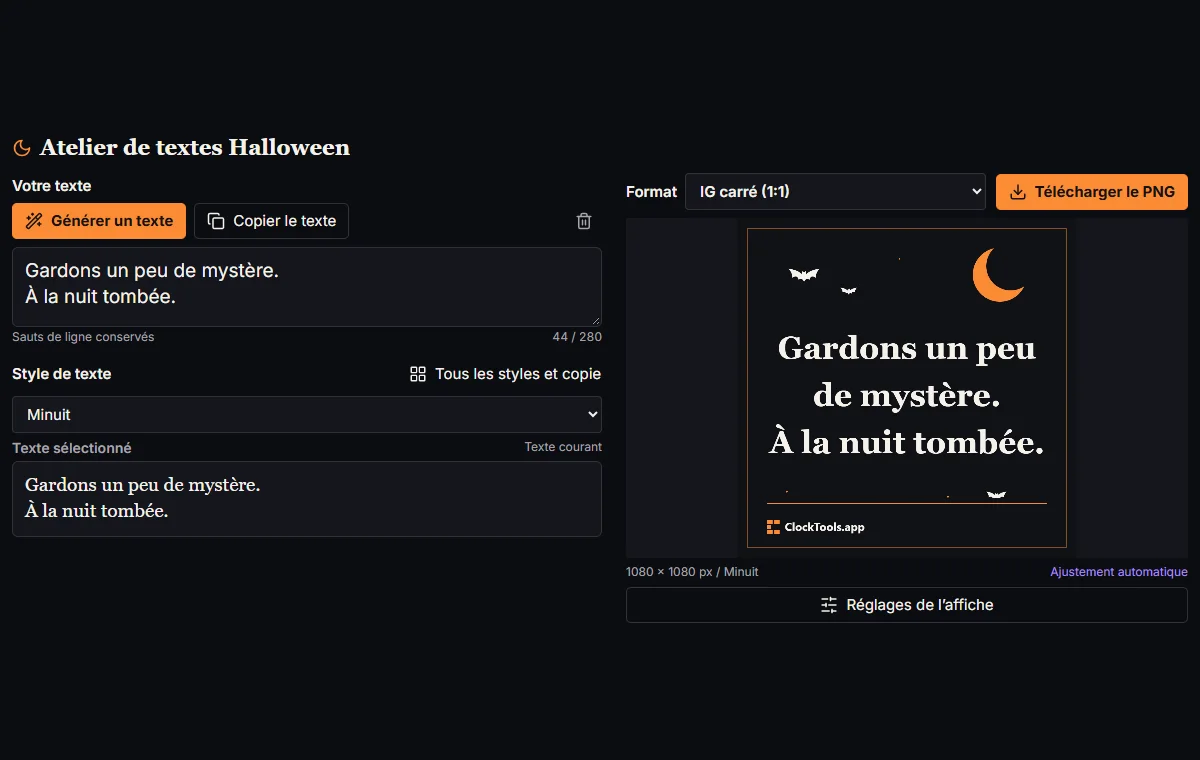Click the Texte sélectionné preview box

pyautogui.click(x=307, y=499)
